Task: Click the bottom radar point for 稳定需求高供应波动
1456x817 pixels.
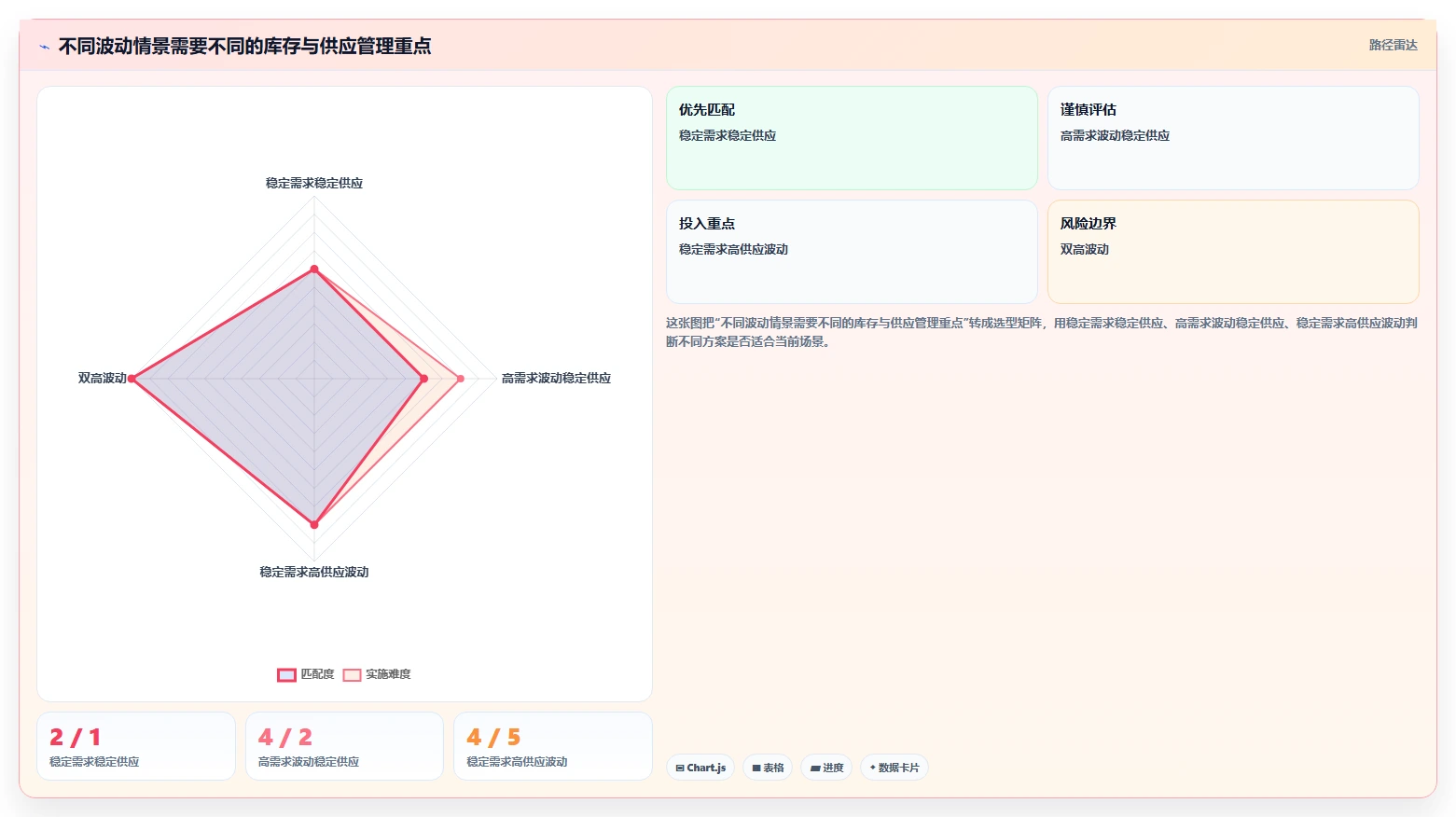Action: click(x=314, y=525)
